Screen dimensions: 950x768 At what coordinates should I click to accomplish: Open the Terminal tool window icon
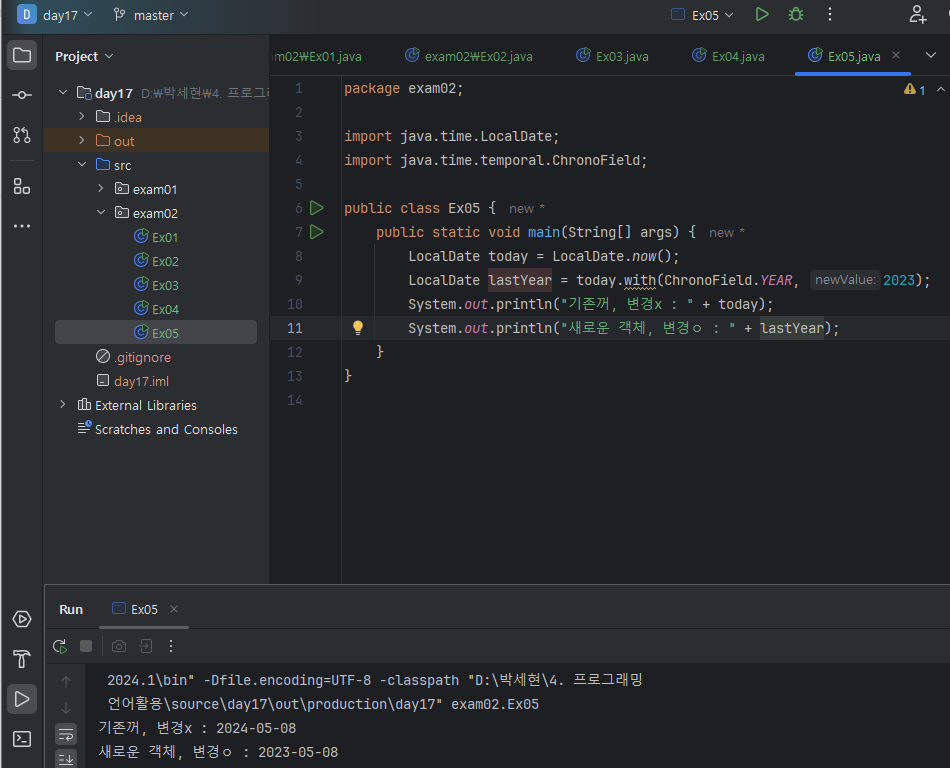click(x=22, y=739)
